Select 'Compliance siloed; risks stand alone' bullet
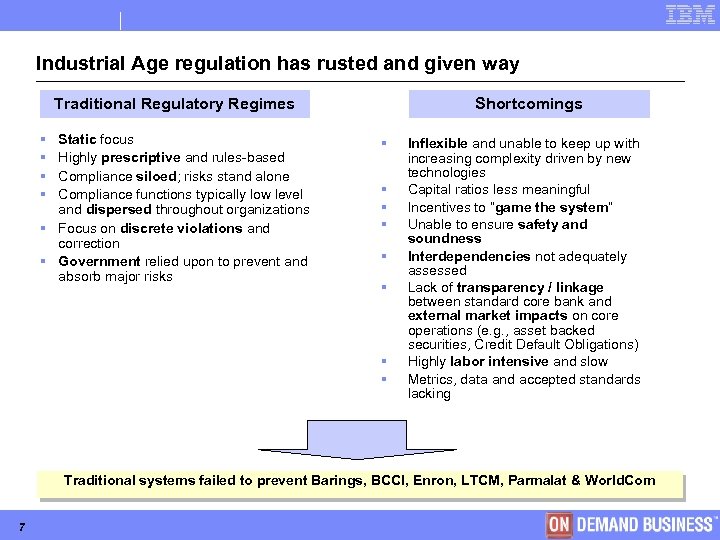 [174, 176]
